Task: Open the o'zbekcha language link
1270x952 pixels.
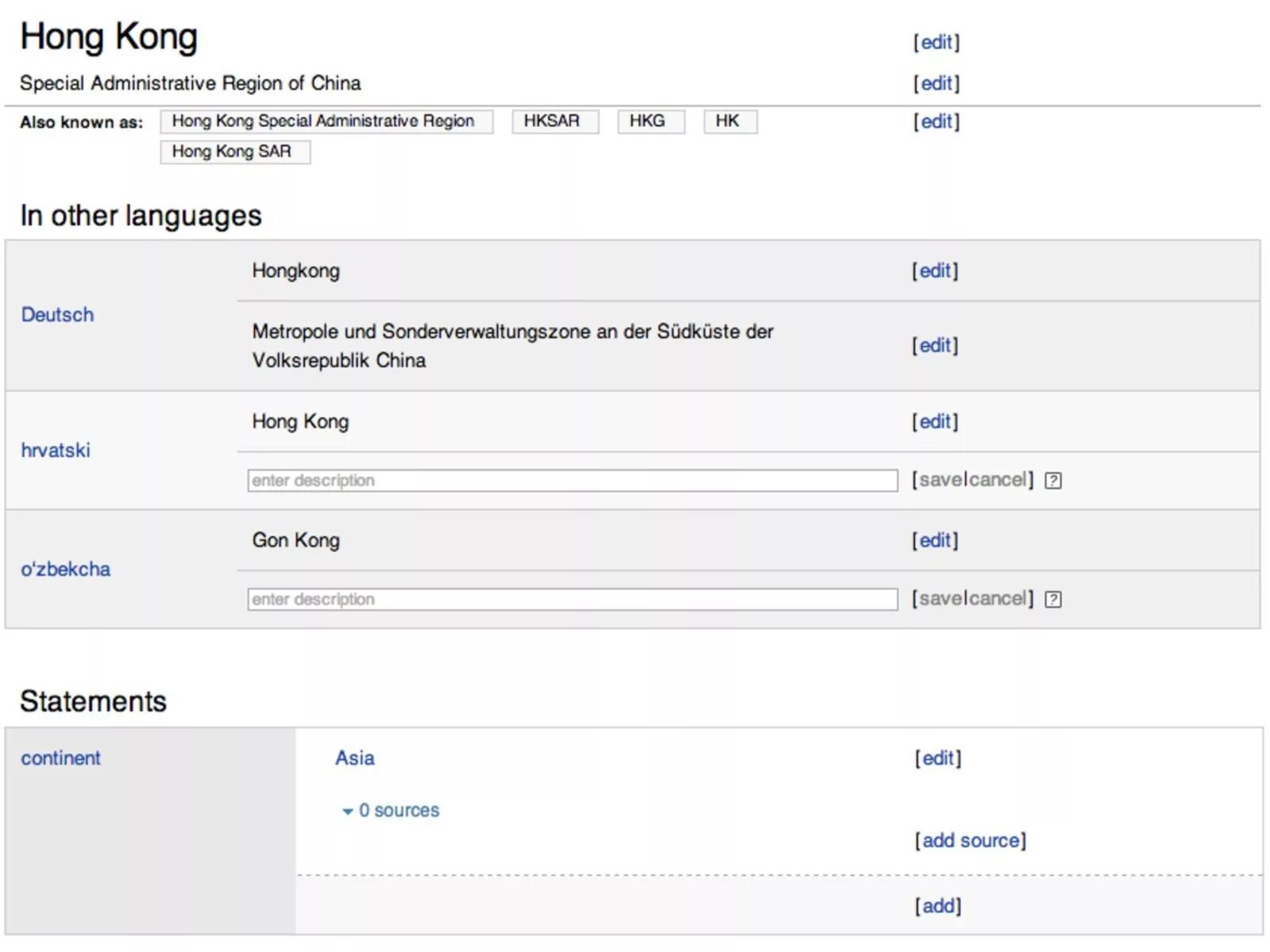Action: pos(66,570)
